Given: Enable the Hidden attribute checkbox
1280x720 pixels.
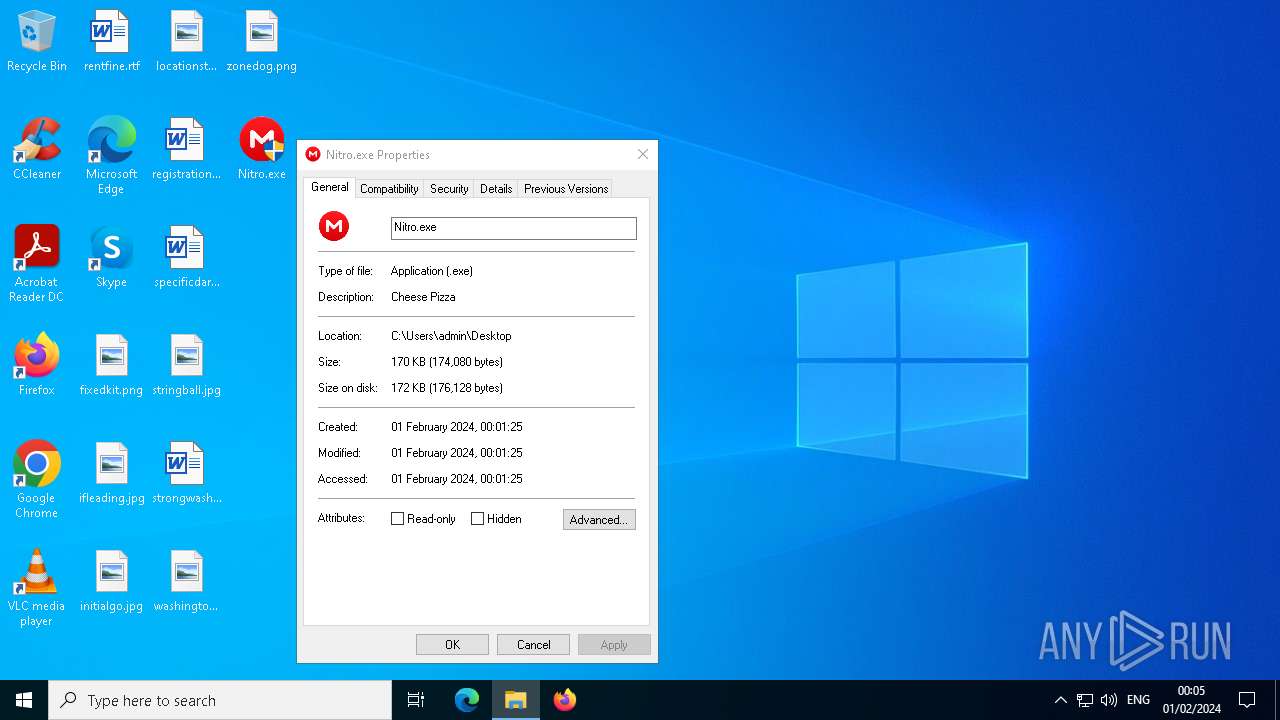Looking at the screenshot, I should click(x=477, y=519).
